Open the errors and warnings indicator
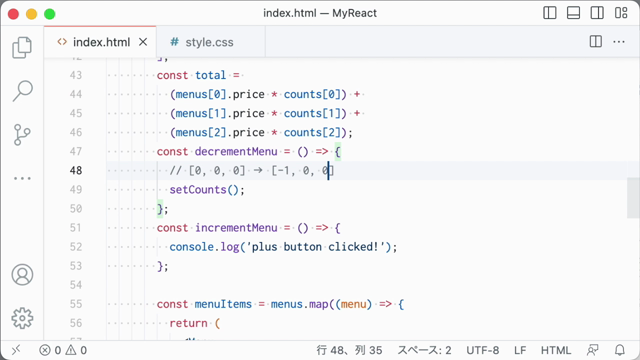The width and height of the screenshot is (640, 360). 63,350
